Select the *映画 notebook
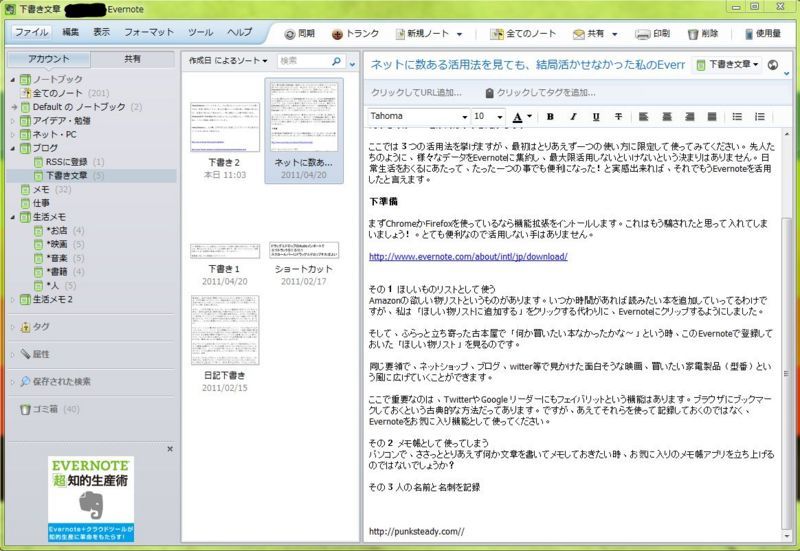The image size is (800, 551). (59, 244)
